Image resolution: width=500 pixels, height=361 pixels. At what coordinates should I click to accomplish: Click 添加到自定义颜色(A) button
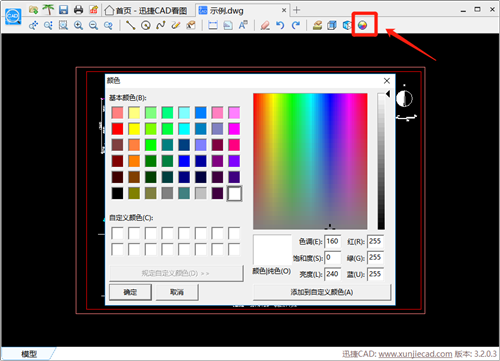click(x=322, y=292)
